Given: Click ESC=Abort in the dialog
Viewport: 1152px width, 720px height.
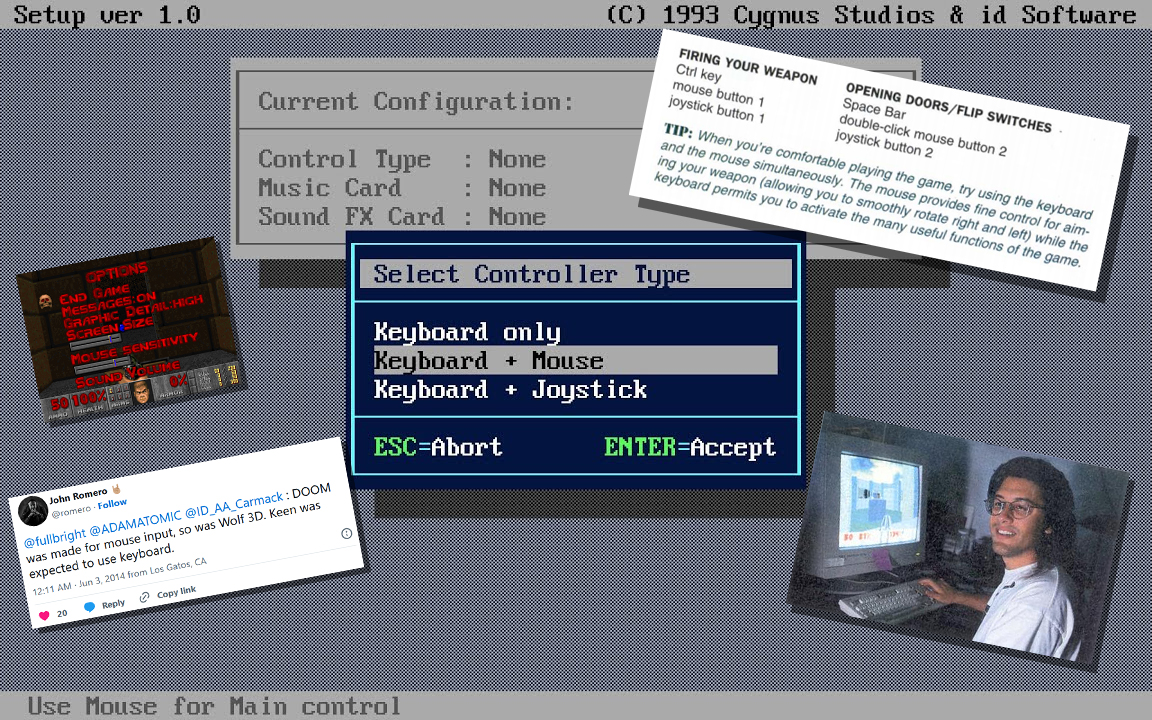Looking at the screenshot, I should pyautogui.click(x=438, y=447).
